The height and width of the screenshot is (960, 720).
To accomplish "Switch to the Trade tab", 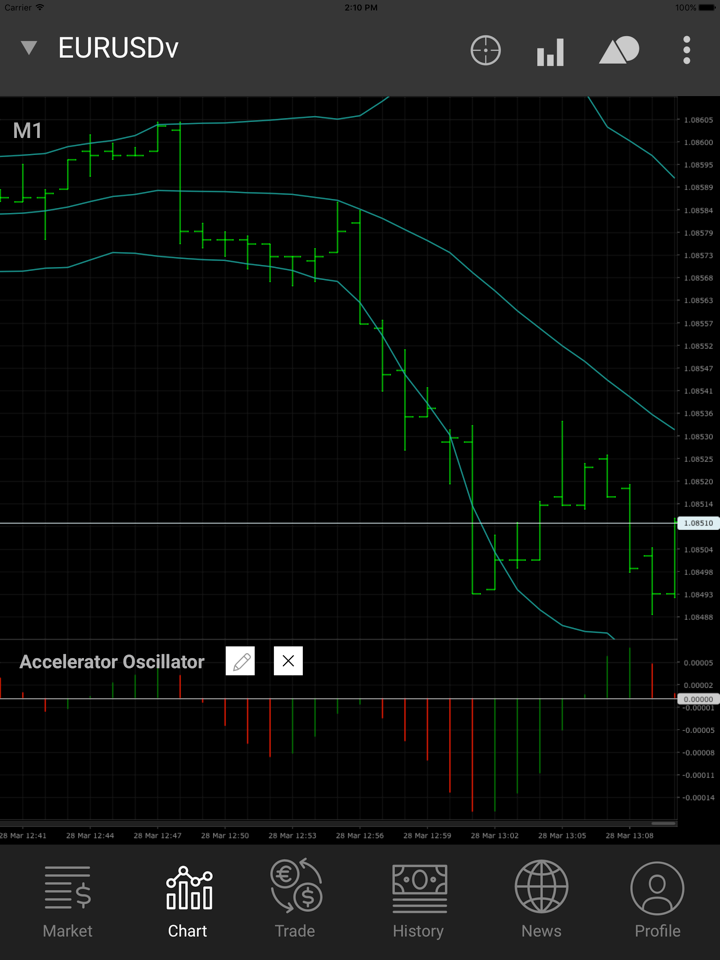I will [x=295, y=900].
